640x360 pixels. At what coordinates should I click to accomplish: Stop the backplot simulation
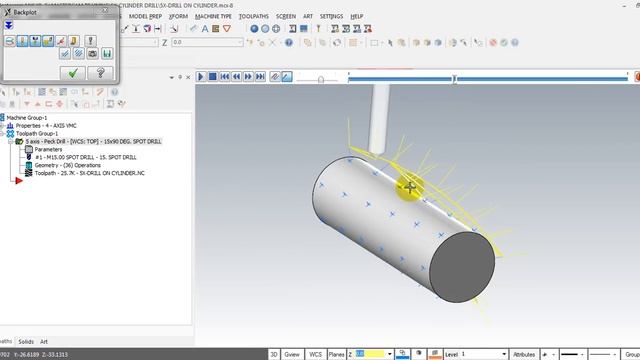(x=213, y=76)
